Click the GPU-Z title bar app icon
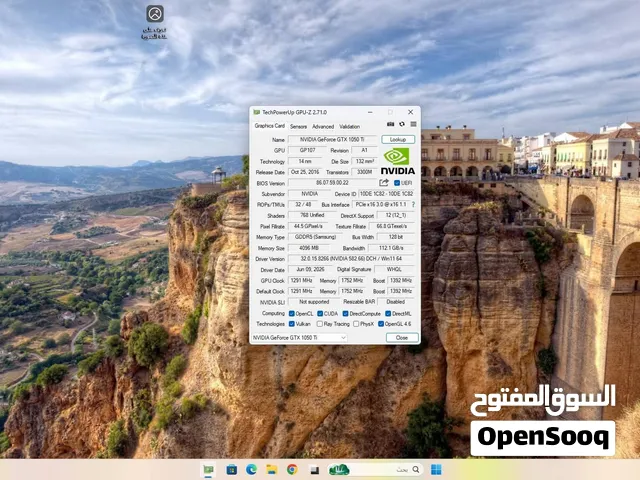The width and height of the screenshot is (640, 480). click(x=256, y=112)
